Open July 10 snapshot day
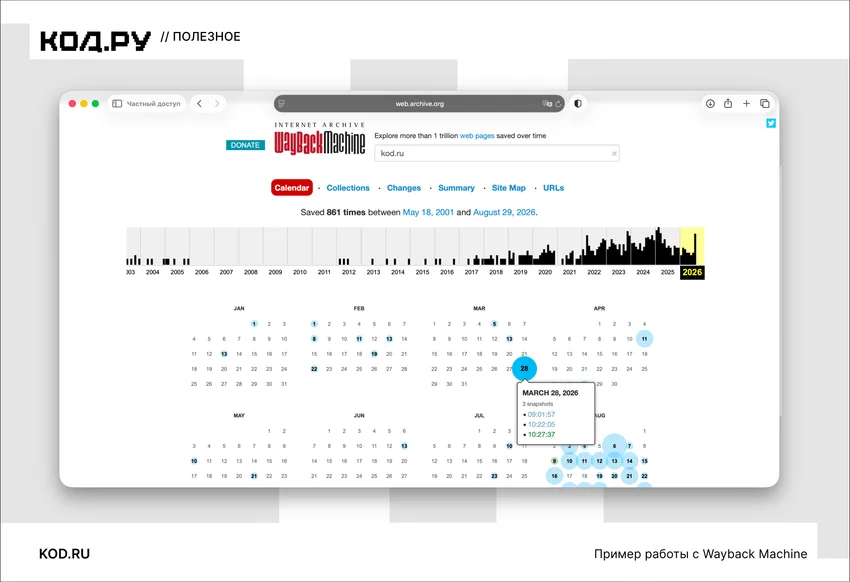850x582 pixels. coord(509,446)
